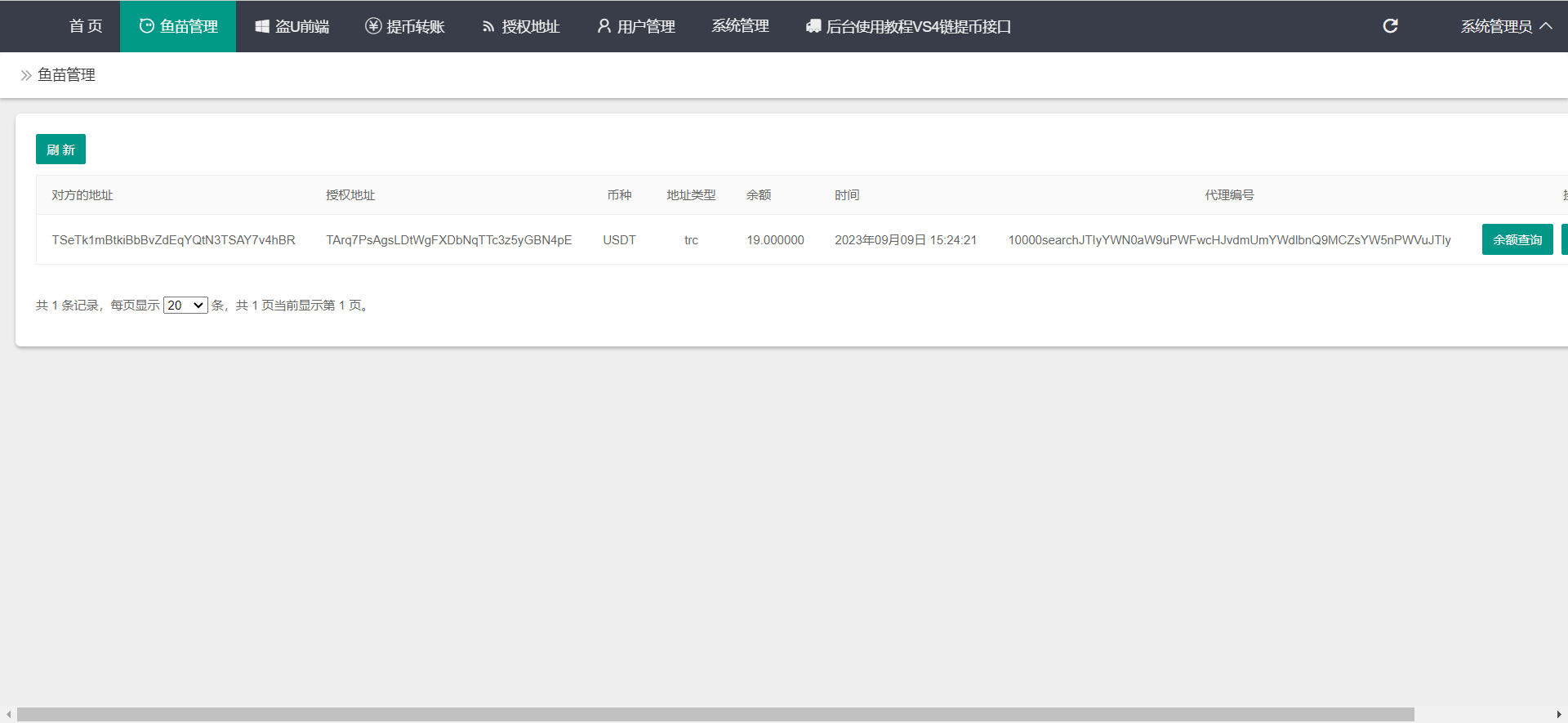The height and width of the screenshot is (723, 1568).
Task: Expand the 系统管理员 account menu arrow
Action: (x=1546, y=26)
